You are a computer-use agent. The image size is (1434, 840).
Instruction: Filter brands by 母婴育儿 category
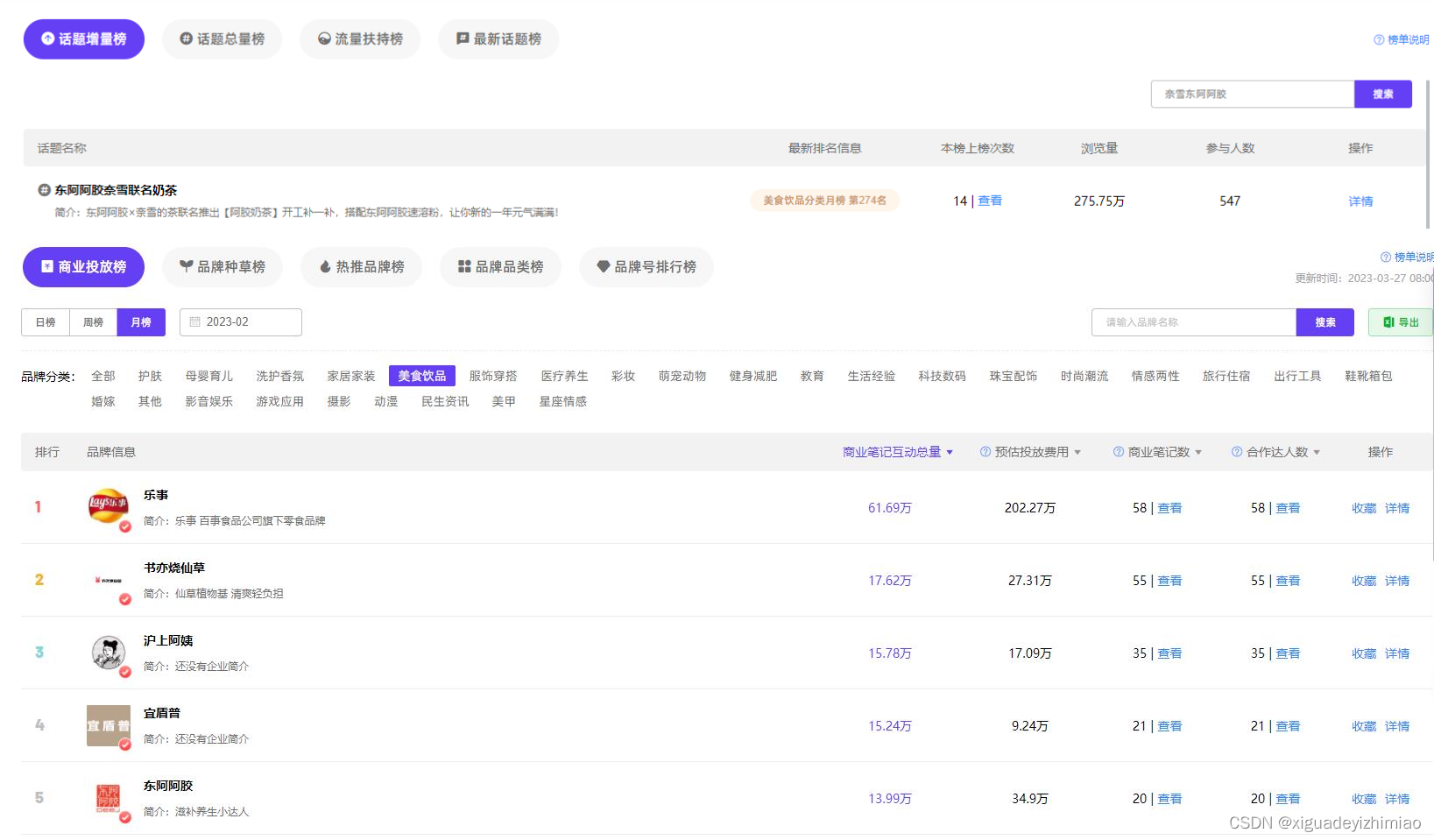pyautogui.click(x=209, y=376)
